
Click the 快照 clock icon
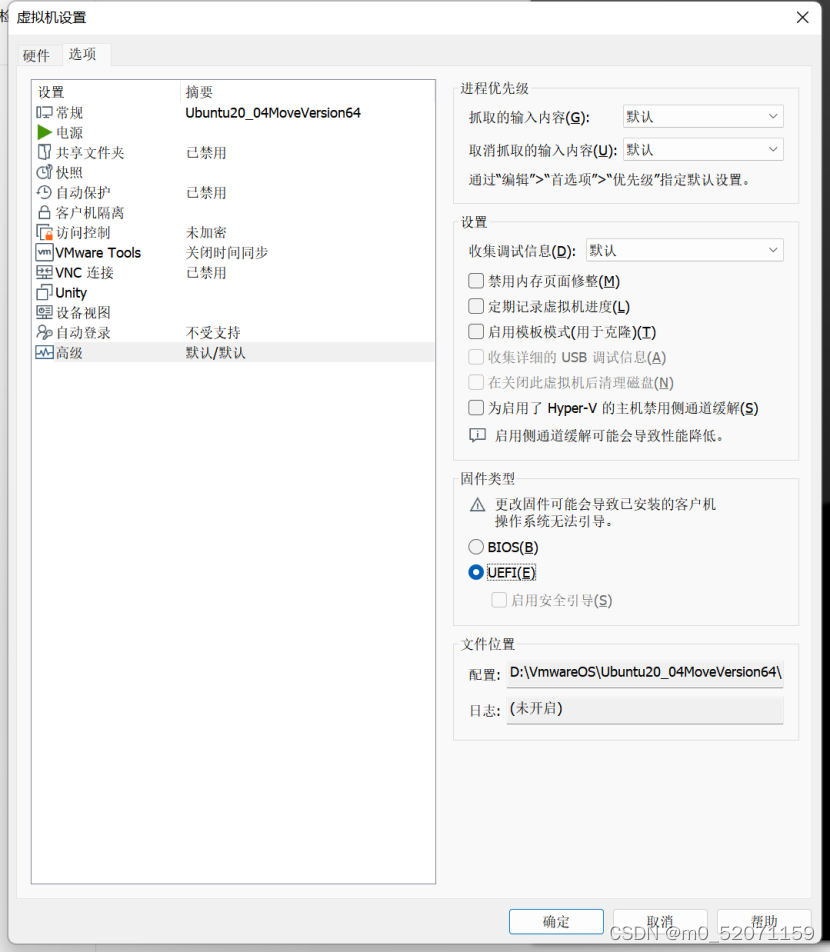[44, 172]
